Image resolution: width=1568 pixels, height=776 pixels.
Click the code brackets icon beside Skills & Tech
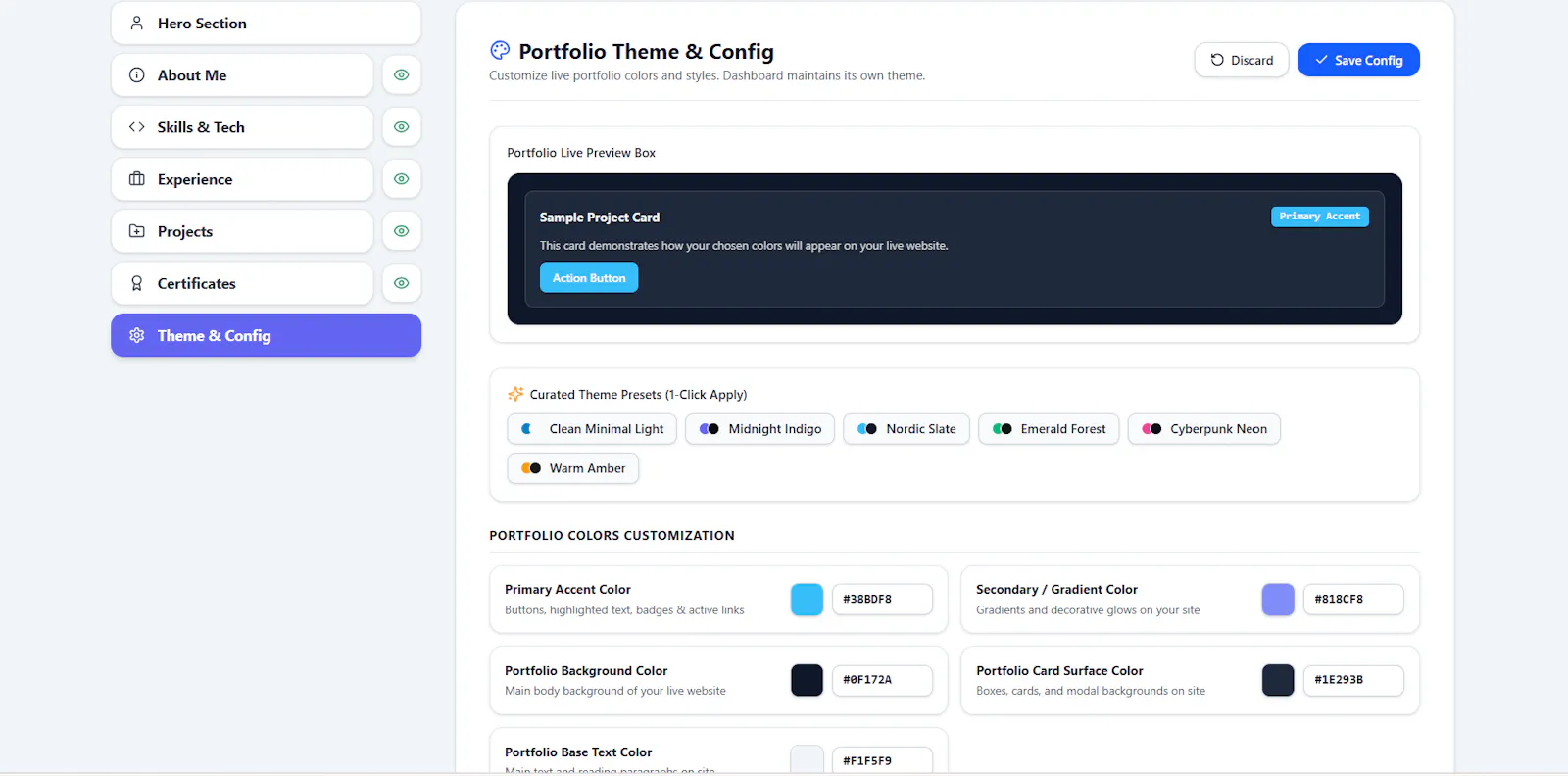tap(137, 126)
